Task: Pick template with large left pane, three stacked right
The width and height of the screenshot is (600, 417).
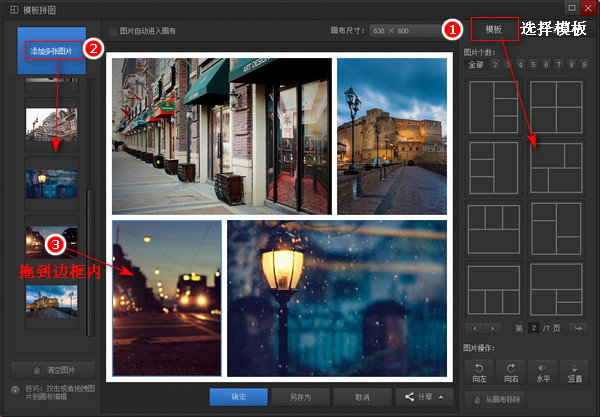Action: tap(494, 107)
